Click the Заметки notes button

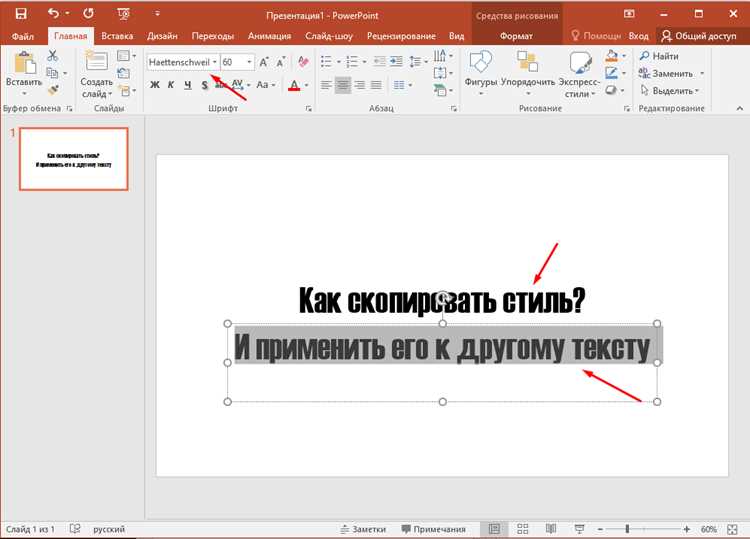tap(363, 529)
